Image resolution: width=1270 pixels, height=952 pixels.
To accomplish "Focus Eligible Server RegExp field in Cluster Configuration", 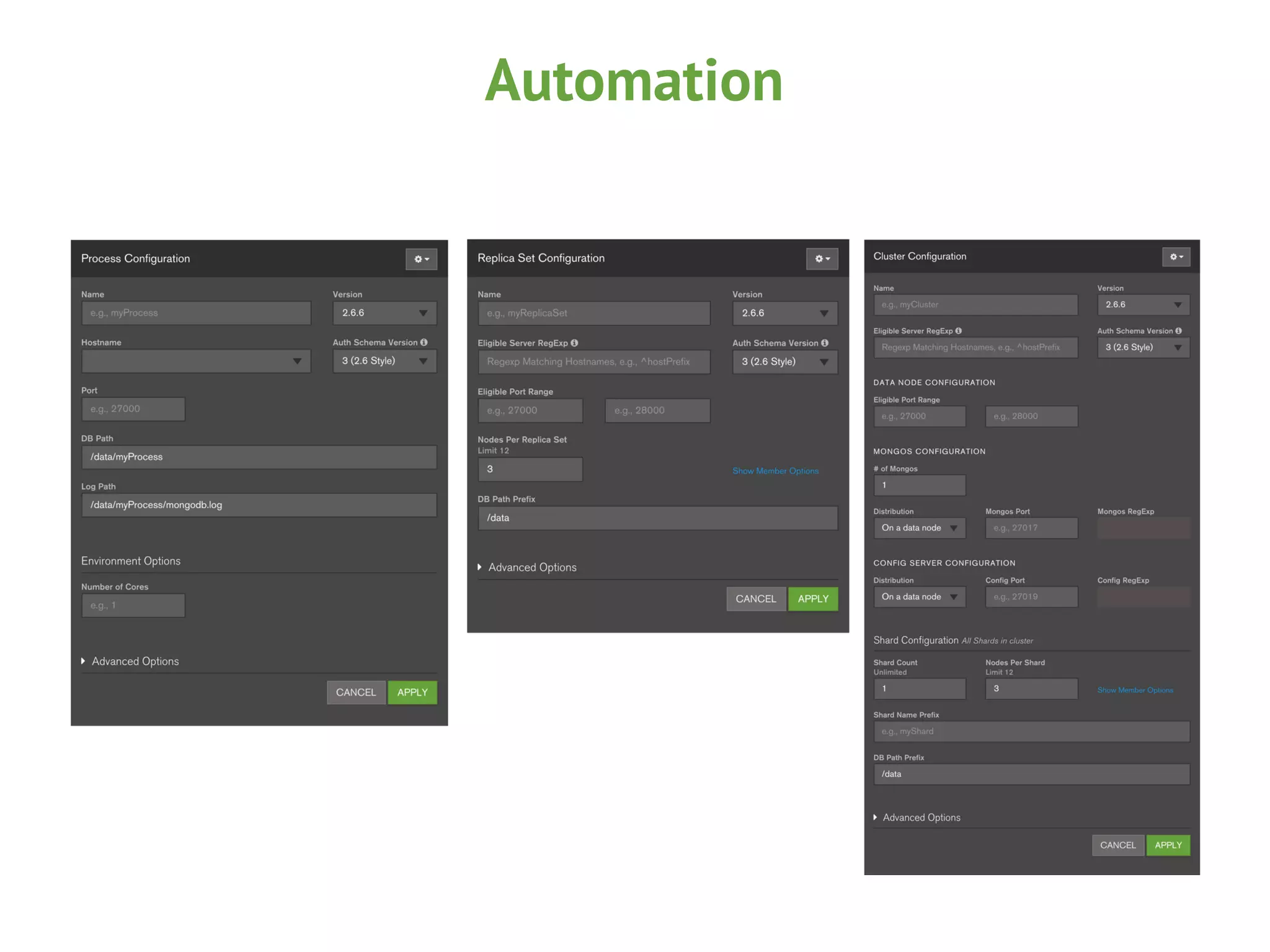I will pos(976,348).
